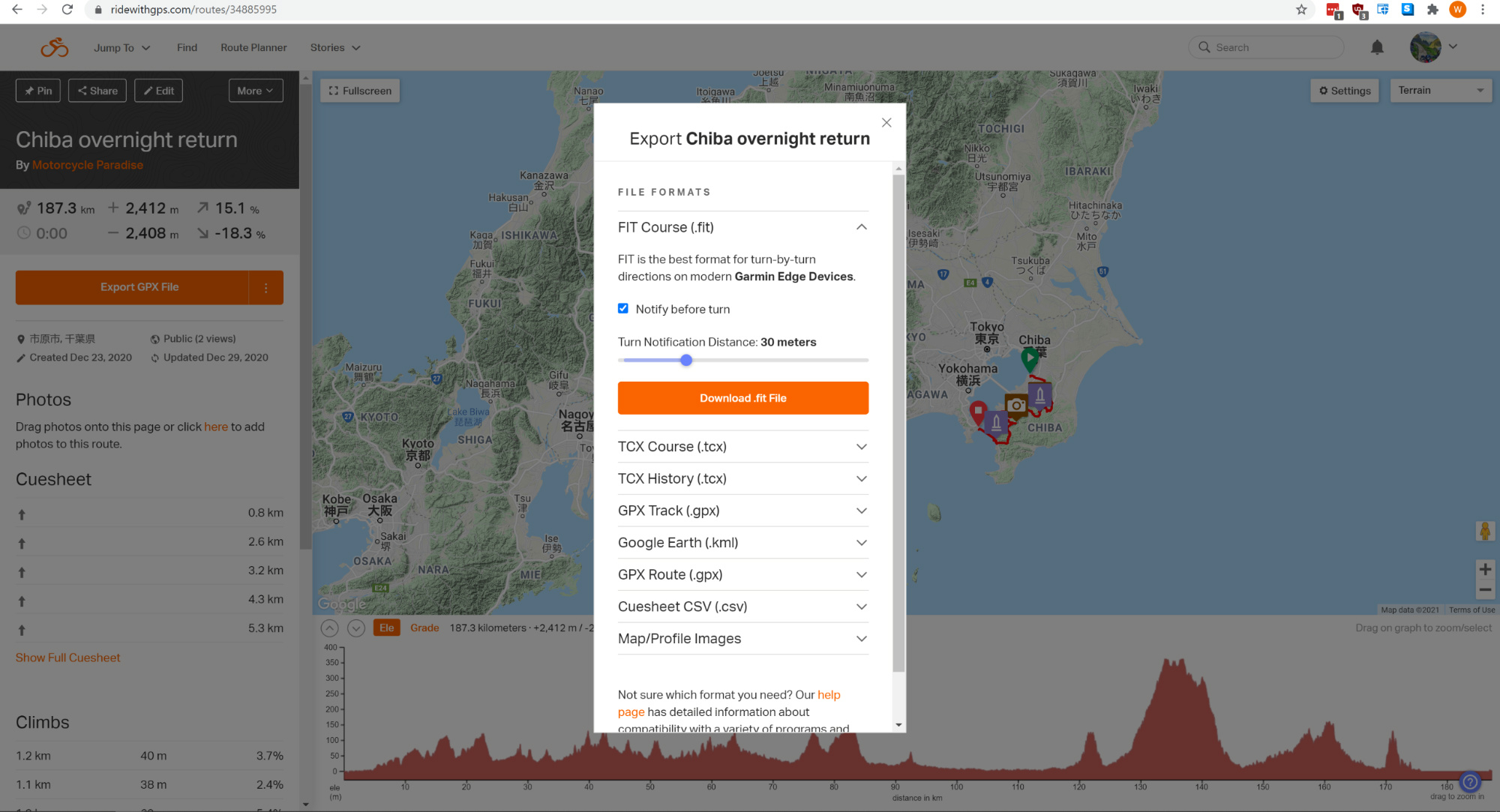The image size is (1500, 812).
Task: Expand the Google Earth (.kml) section
Action: pos(742,543)
